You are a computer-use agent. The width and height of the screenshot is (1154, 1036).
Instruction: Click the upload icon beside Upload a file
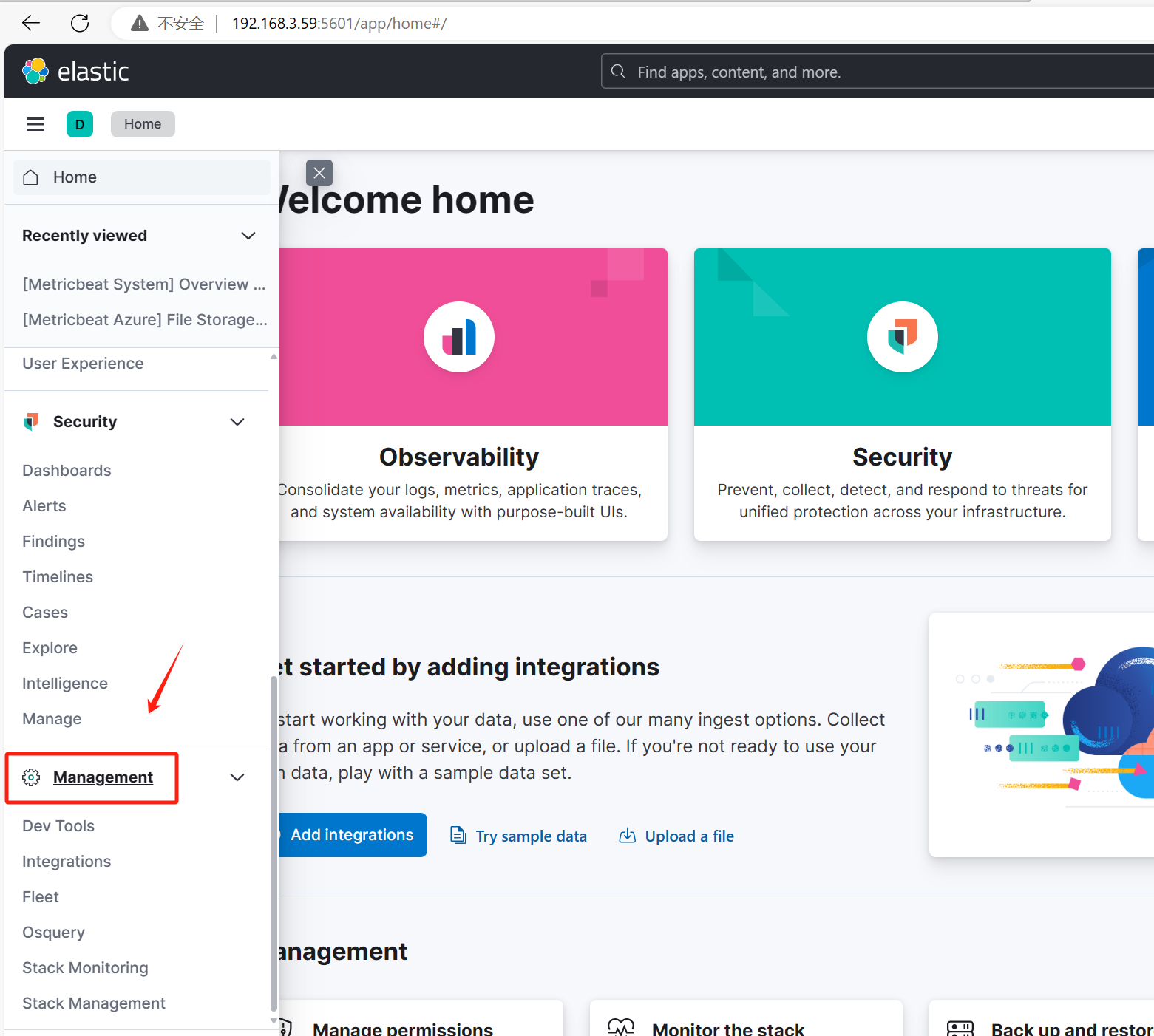[x=627, y=835]
